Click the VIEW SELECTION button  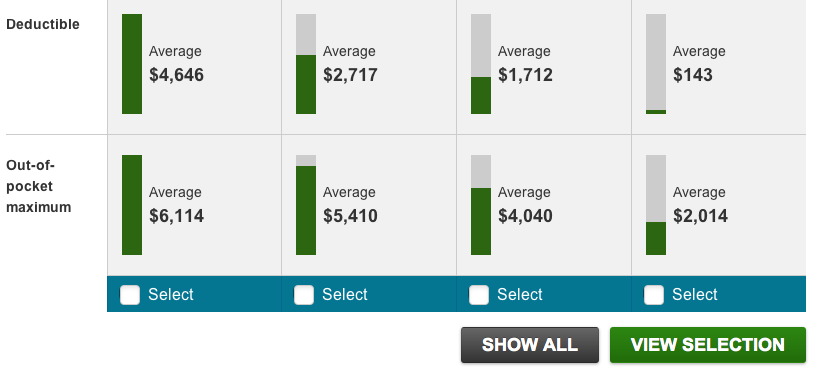(x=708, y=345)
